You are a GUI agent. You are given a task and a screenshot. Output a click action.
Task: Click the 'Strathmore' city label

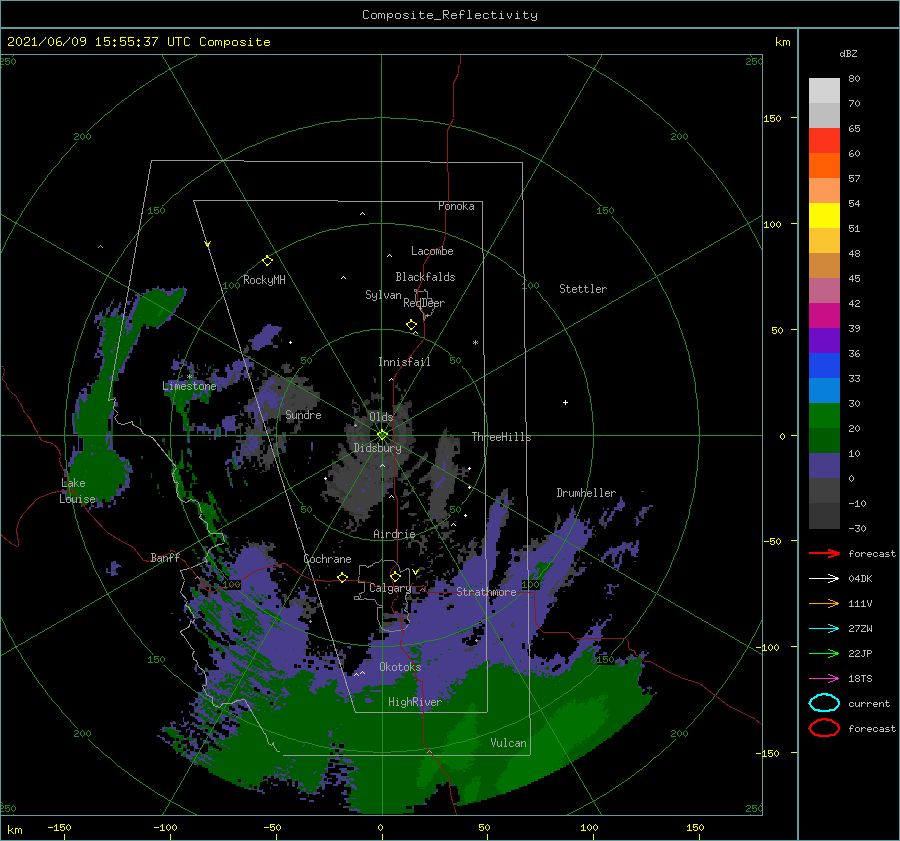point(486,592)
